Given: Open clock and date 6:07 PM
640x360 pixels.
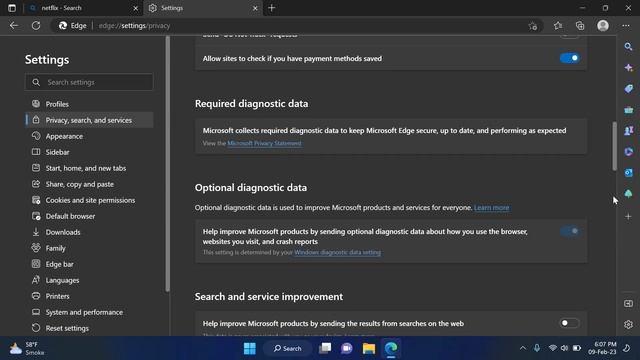Looking at the screenshot, I should point(602,348).
